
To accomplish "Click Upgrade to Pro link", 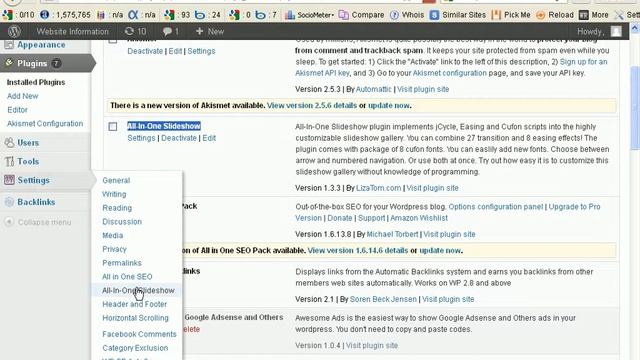I will coord(574,207).
